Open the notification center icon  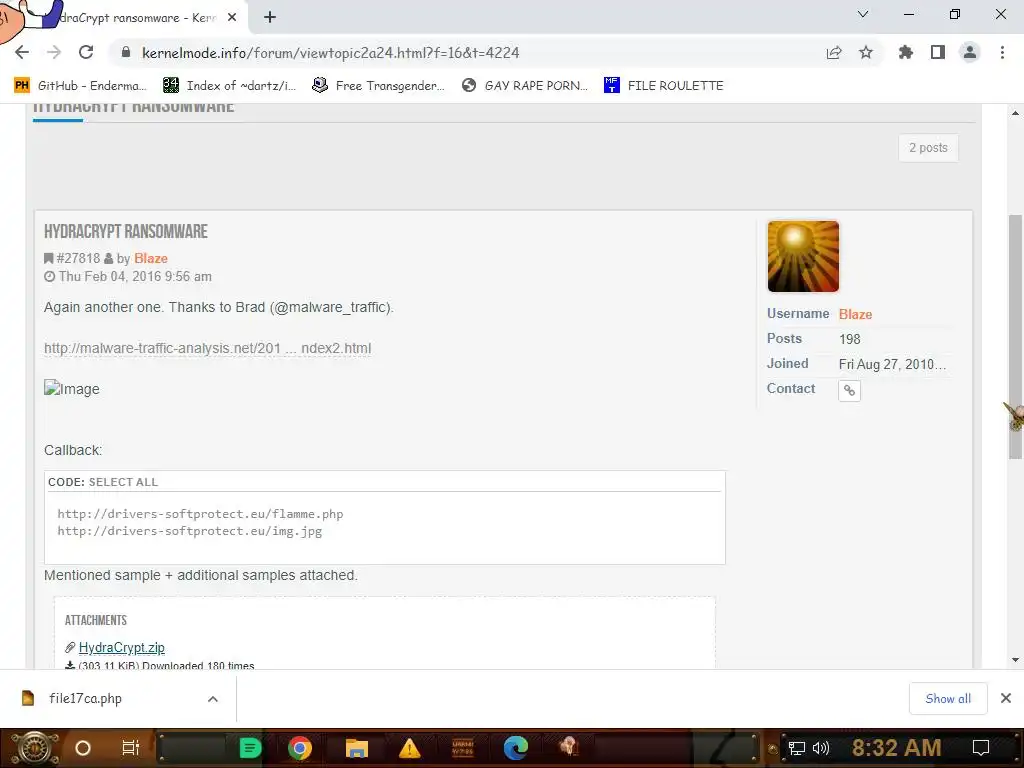tap(981, 748)
